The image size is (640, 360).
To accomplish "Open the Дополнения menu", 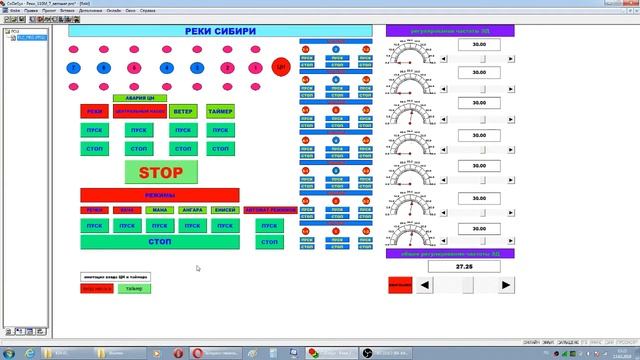I will click(x=90, y=11).
